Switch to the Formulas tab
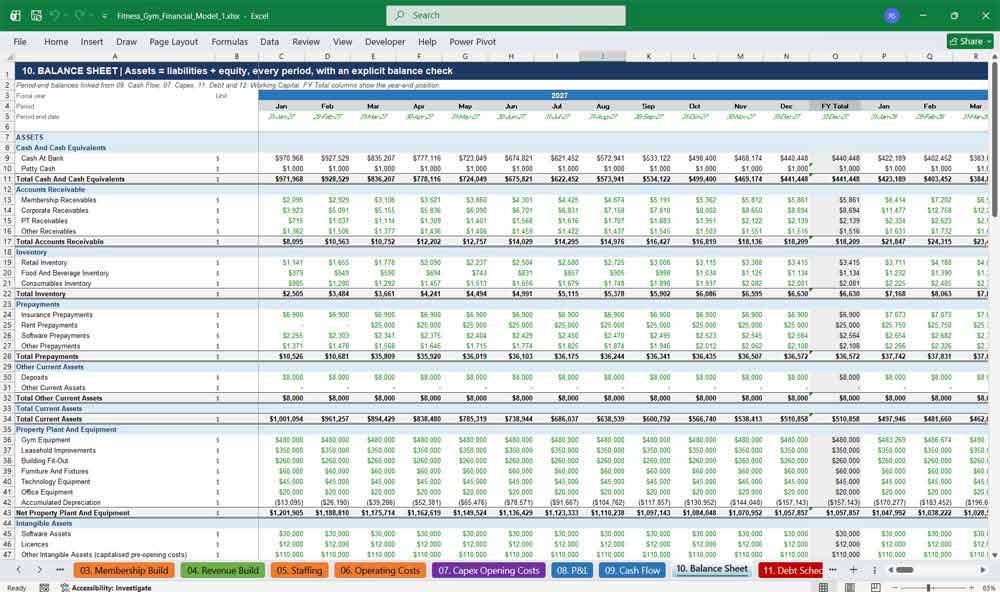Screen dimensions: 1000x592 pyautogui.click(x=230, y=41)
